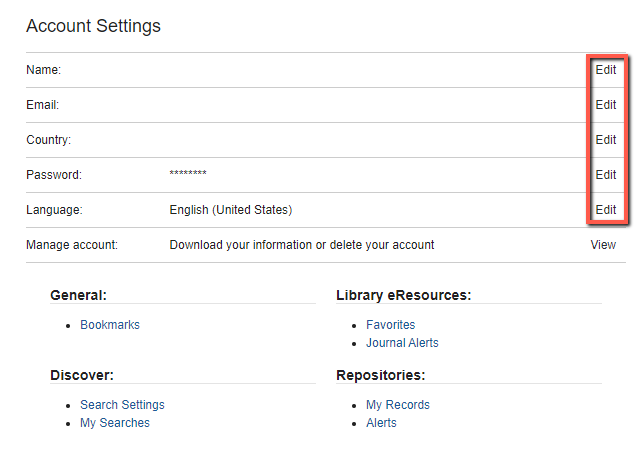This screenshot has width=644, height=457.
Task: Open My Records under Repositories
Action: 398,405
